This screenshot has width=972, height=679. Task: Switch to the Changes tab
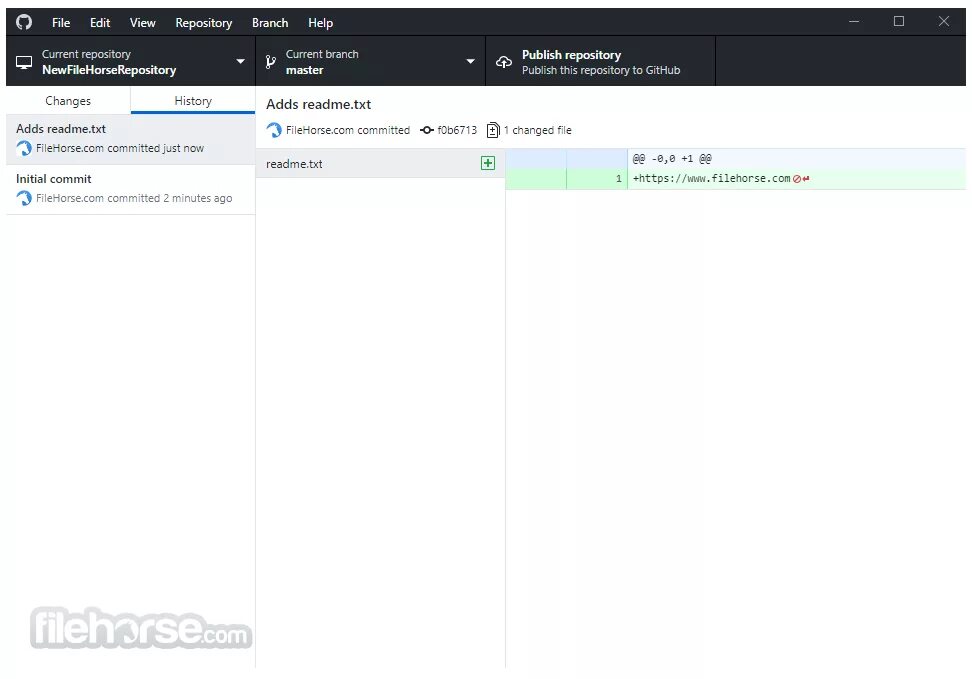[68, 100]
